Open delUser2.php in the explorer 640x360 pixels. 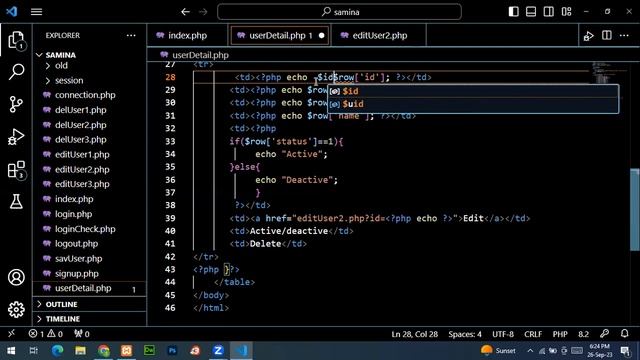click(x=80, y=125)
